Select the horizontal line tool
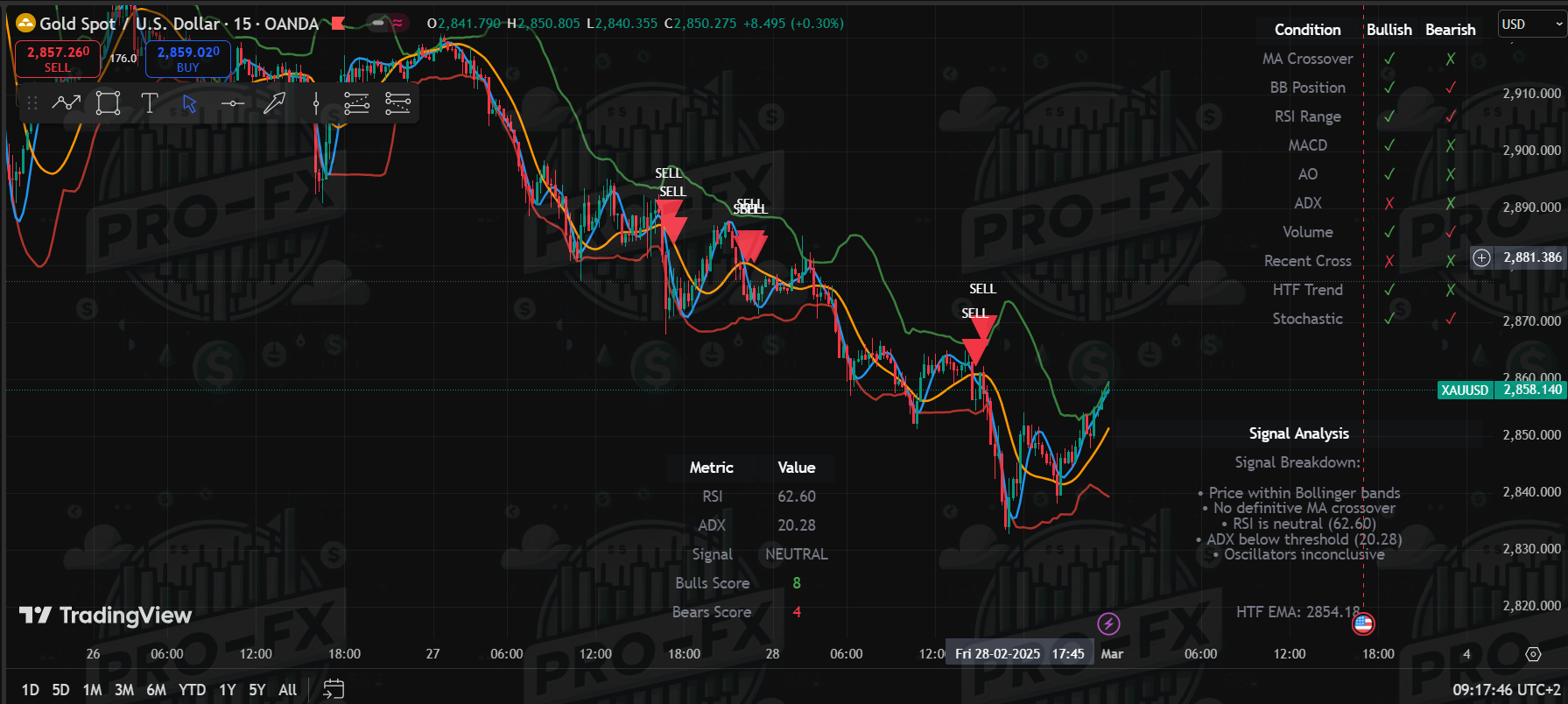 232,103
